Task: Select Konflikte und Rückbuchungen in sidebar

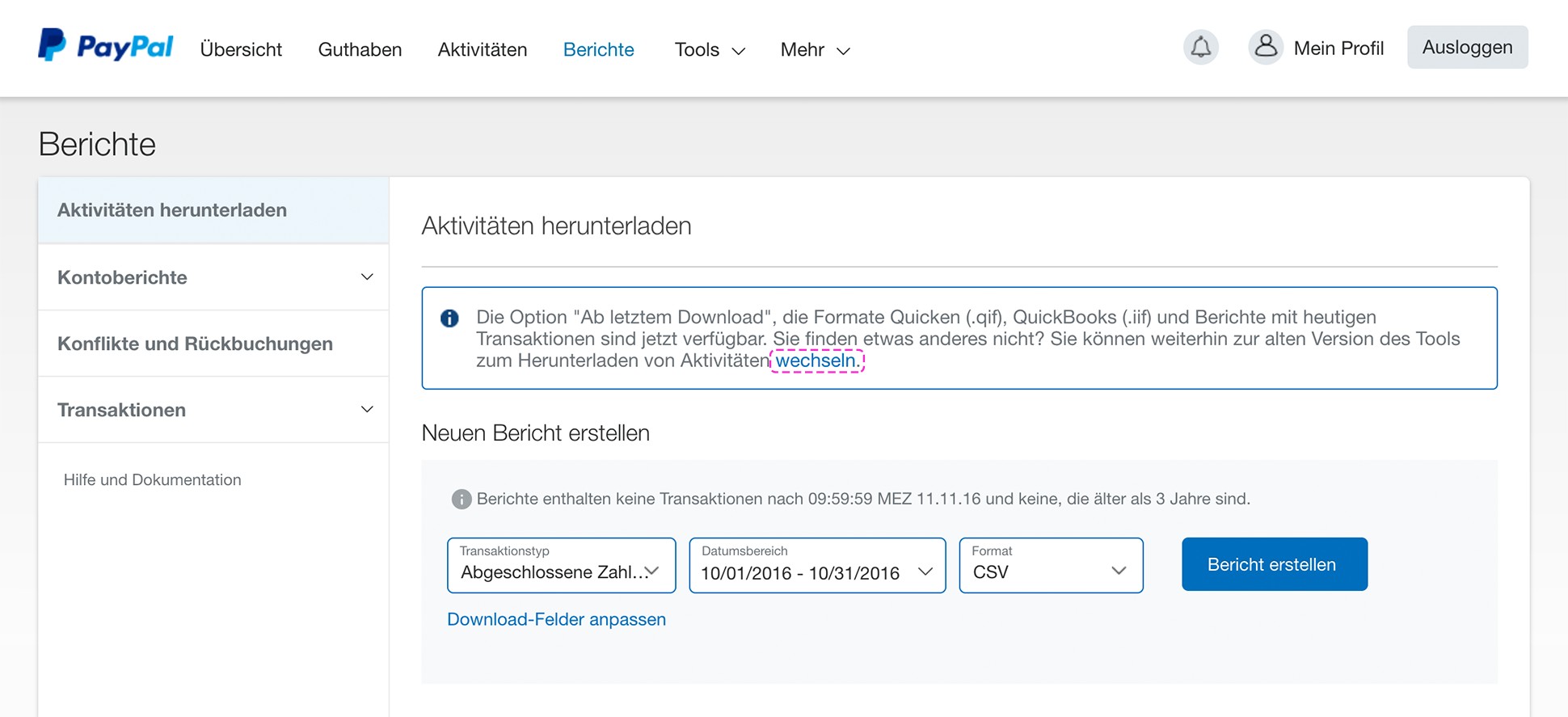Action: click(x=195, y=344)
